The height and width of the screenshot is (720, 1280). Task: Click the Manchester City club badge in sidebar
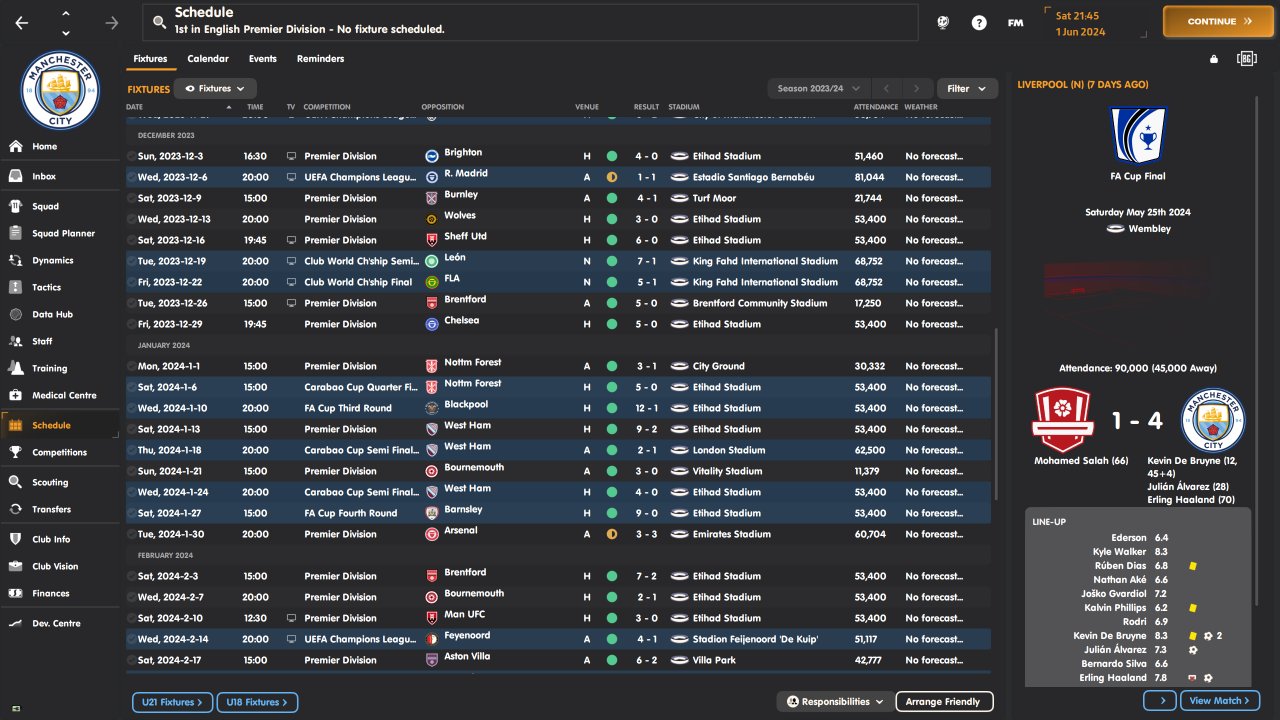[x=61, y=90]
